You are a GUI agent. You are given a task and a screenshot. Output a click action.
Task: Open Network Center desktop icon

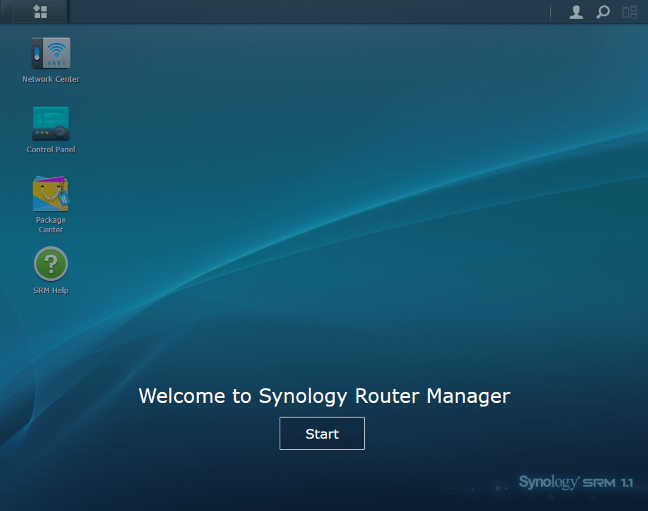coord(51,53)
